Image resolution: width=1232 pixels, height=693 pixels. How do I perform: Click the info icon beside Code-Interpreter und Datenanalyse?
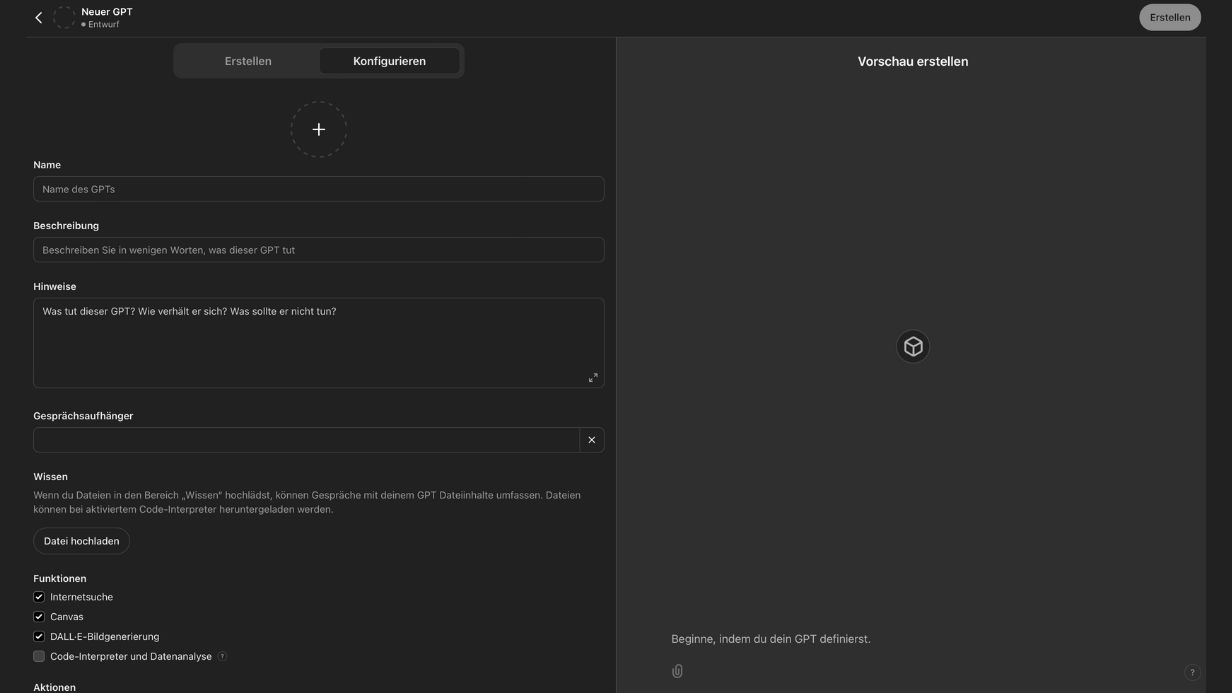[x=222, y=657]
